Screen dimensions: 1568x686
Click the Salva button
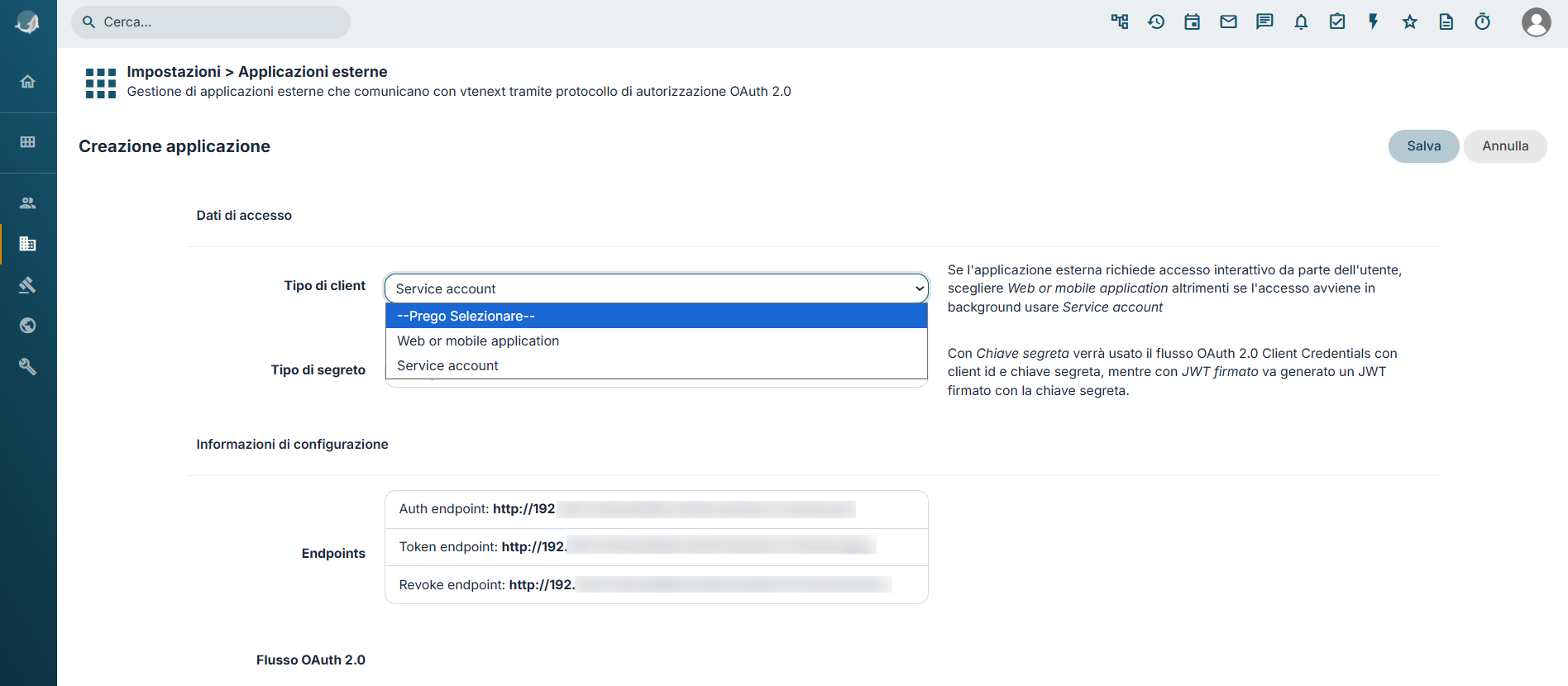(1424, 146)
